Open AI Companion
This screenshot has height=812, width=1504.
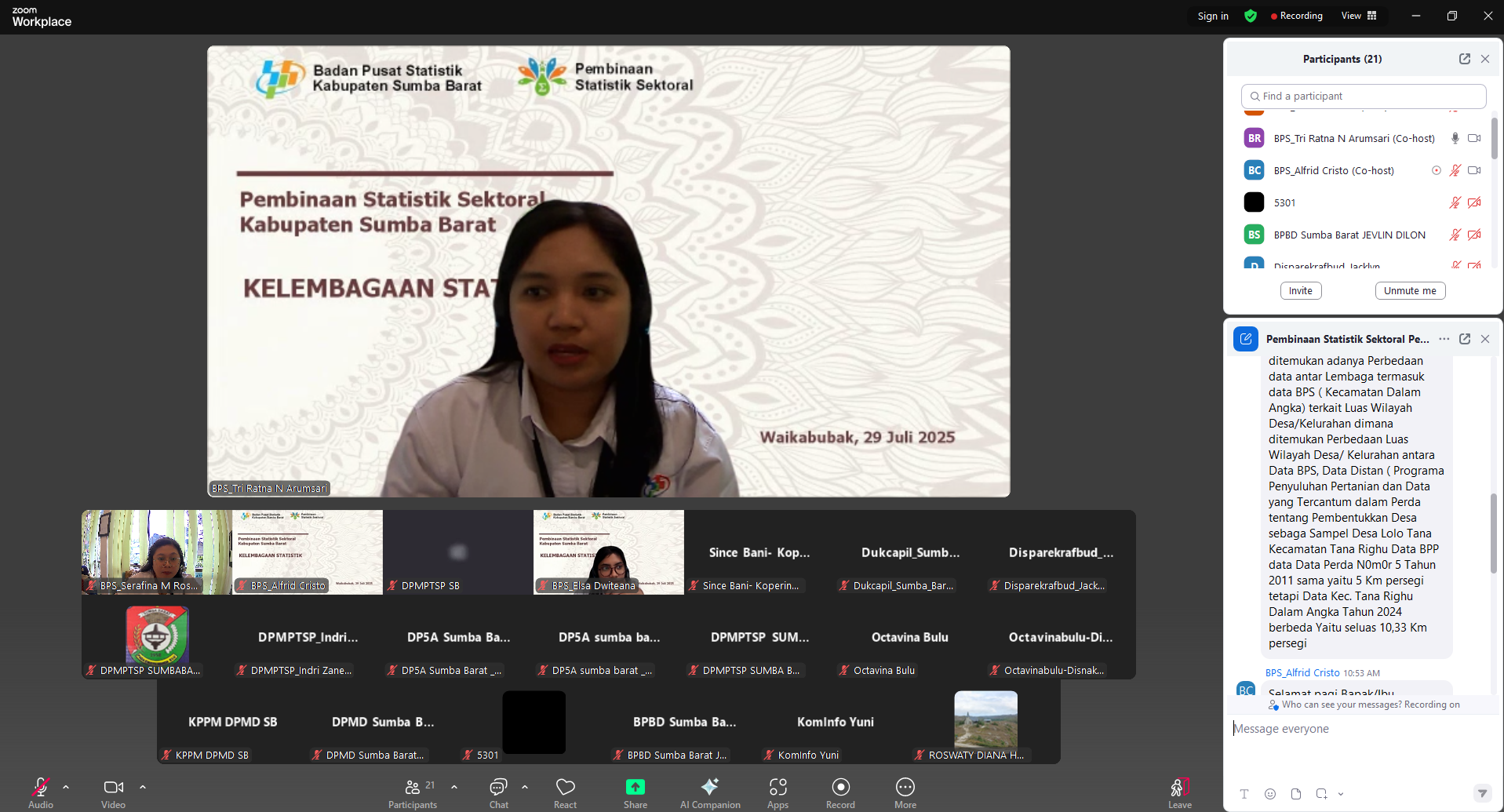709,788
